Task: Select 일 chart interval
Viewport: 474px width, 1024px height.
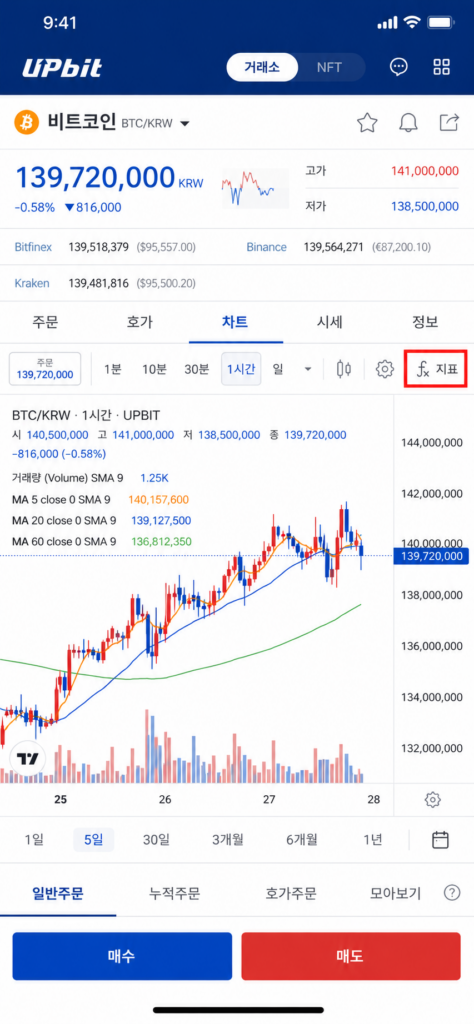Action: [278, 369]
